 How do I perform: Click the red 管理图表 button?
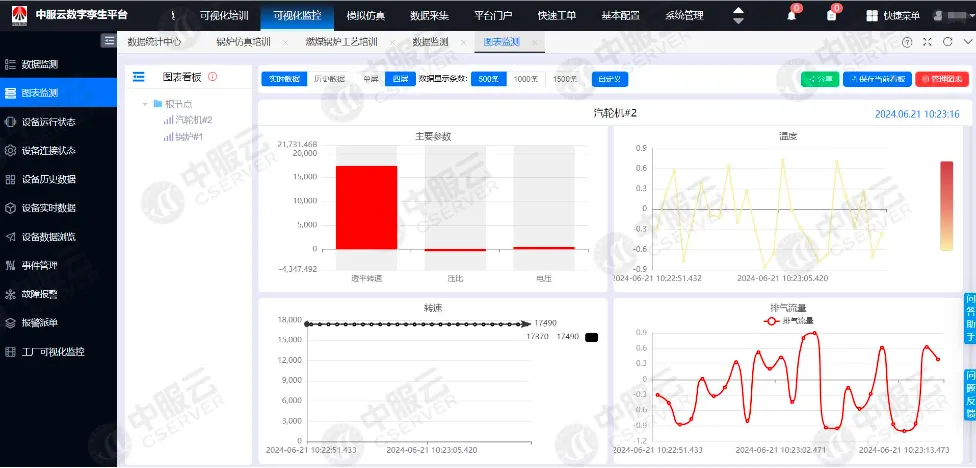click(x=942, y=79)
